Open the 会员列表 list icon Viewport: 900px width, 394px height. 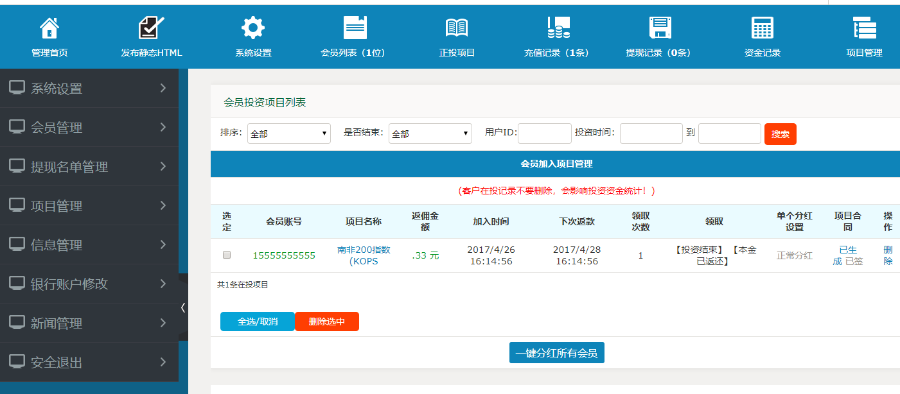click(x=355, y=28)
